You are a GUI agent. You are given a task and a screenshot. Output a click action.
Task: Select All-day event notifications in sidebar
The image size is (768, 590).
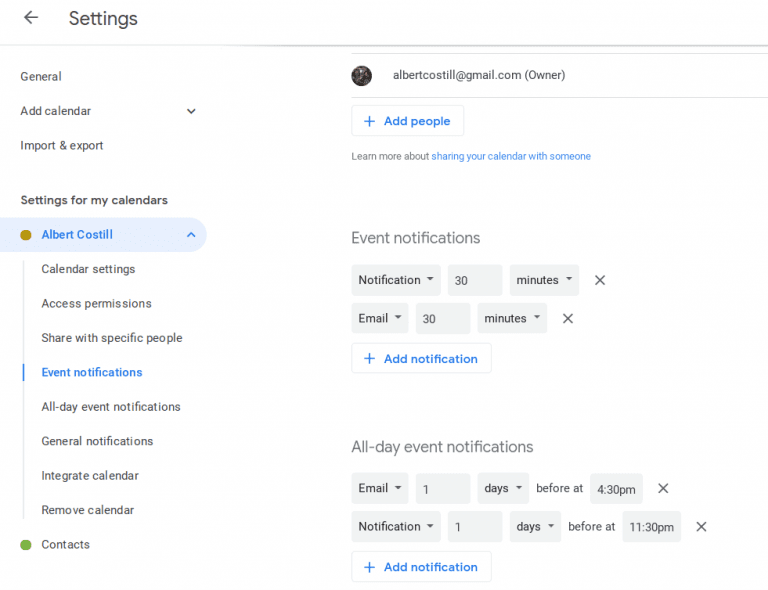[111, 407]
